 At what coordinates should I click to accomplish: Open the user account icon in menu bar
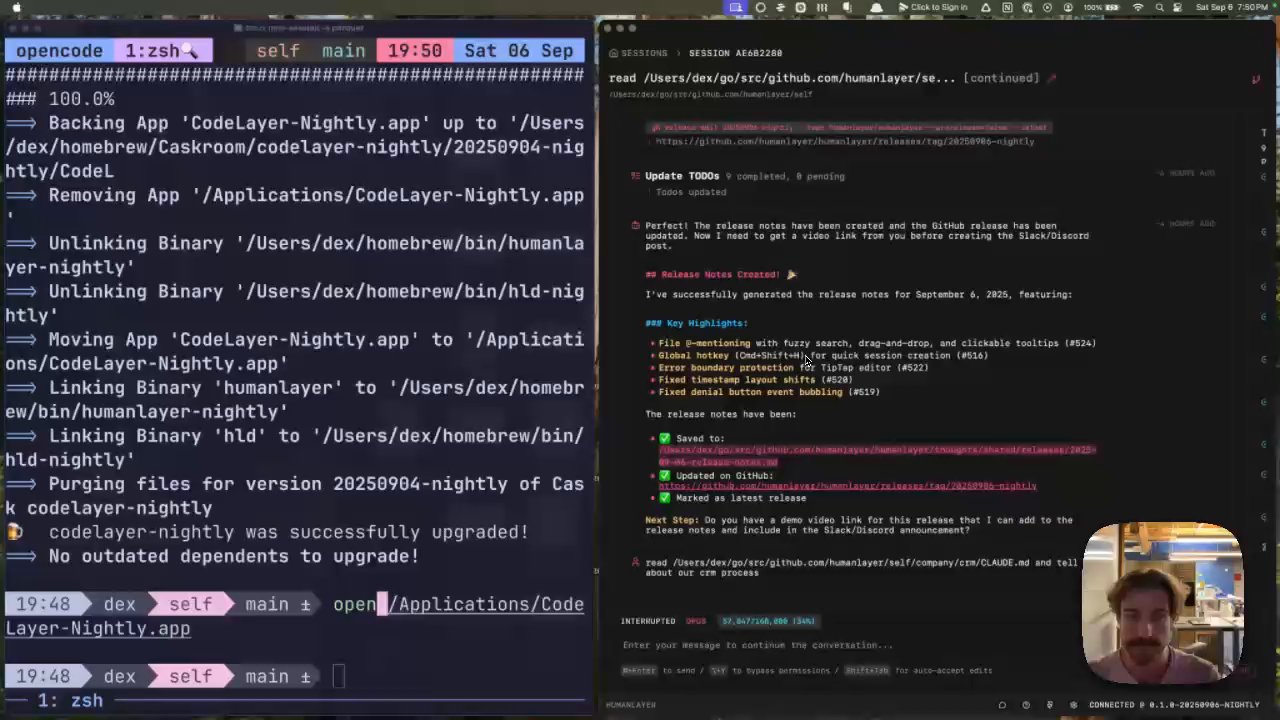[x=1068, y=7]
